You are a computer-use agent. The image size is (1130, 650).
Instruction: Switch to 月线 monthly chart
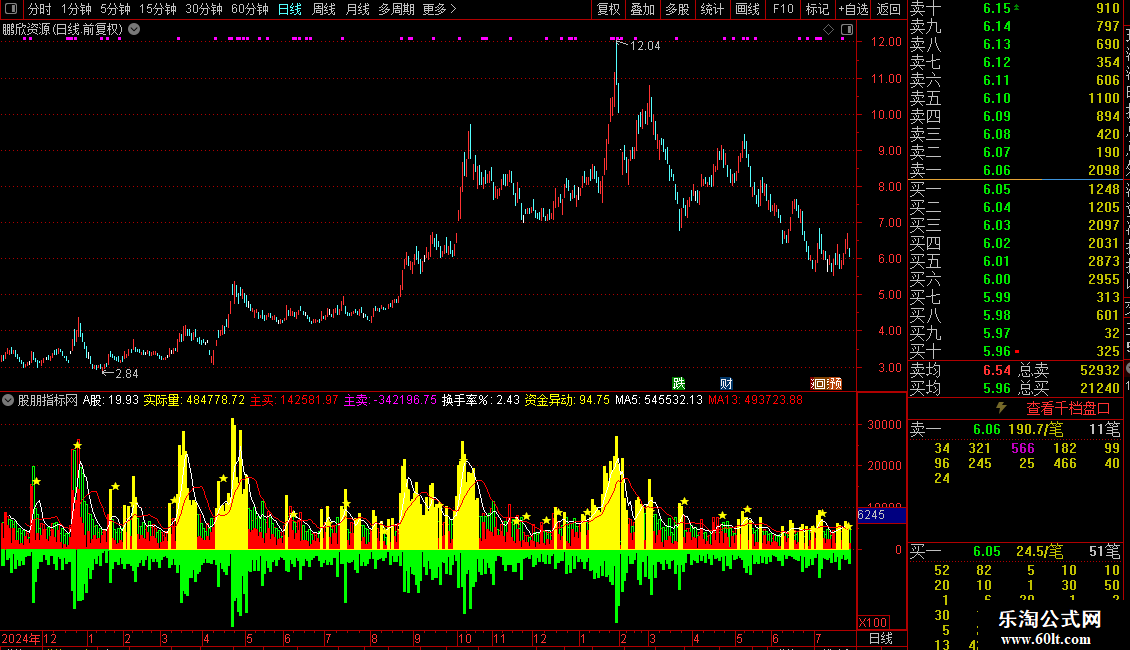click(357, 9)
